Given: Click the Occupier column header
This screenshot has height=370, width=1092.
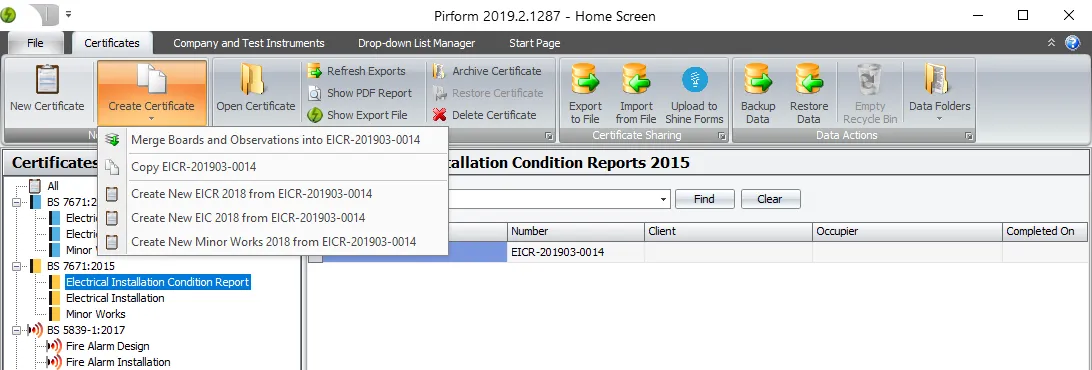Looking at the screenshot, I should click(x=907, y=231).
